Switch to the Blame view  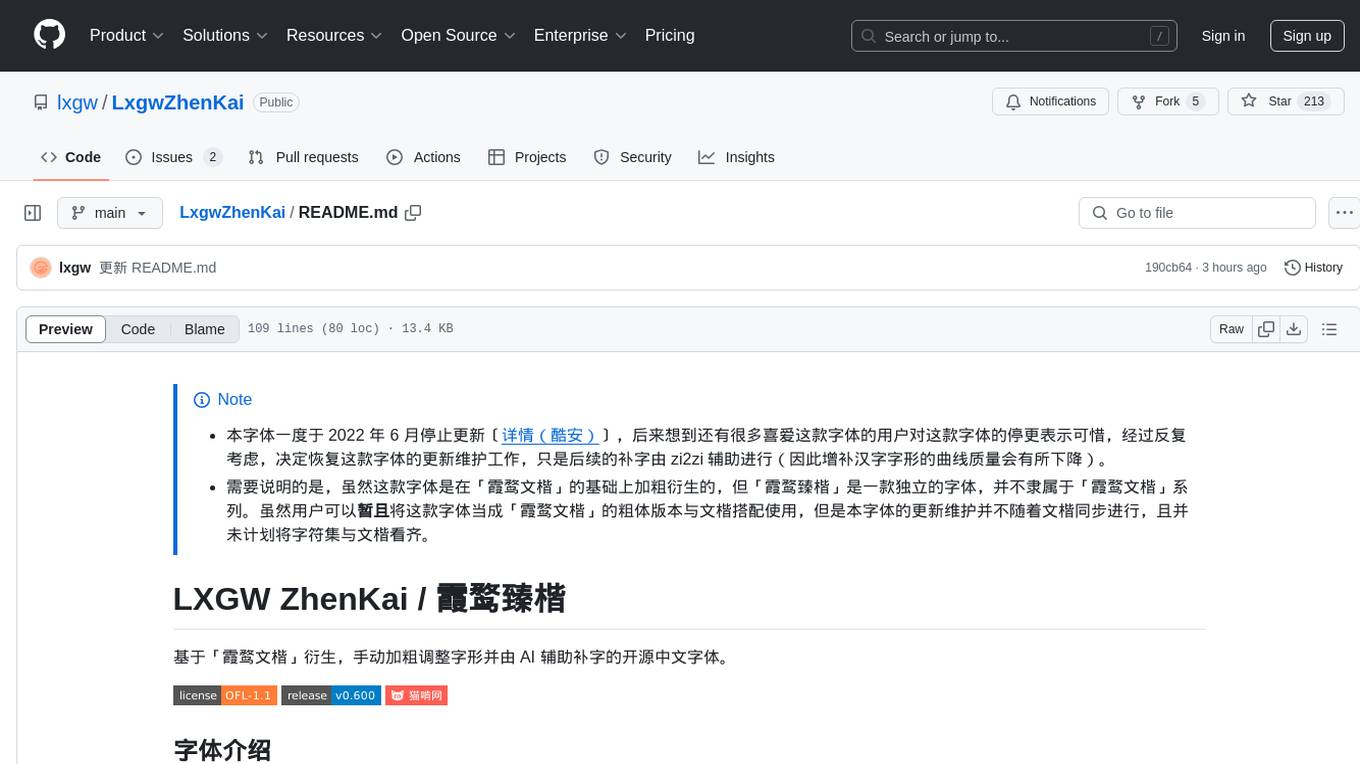point(204,329)
